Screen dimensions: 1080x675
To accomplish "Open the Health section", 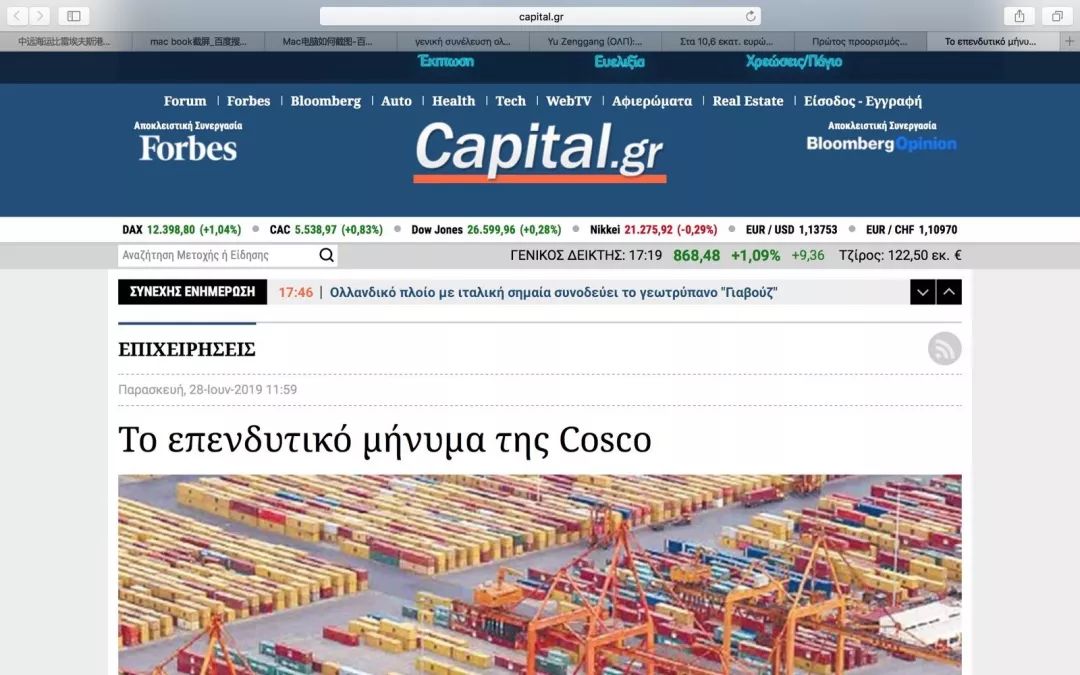I will pos(453,101).
